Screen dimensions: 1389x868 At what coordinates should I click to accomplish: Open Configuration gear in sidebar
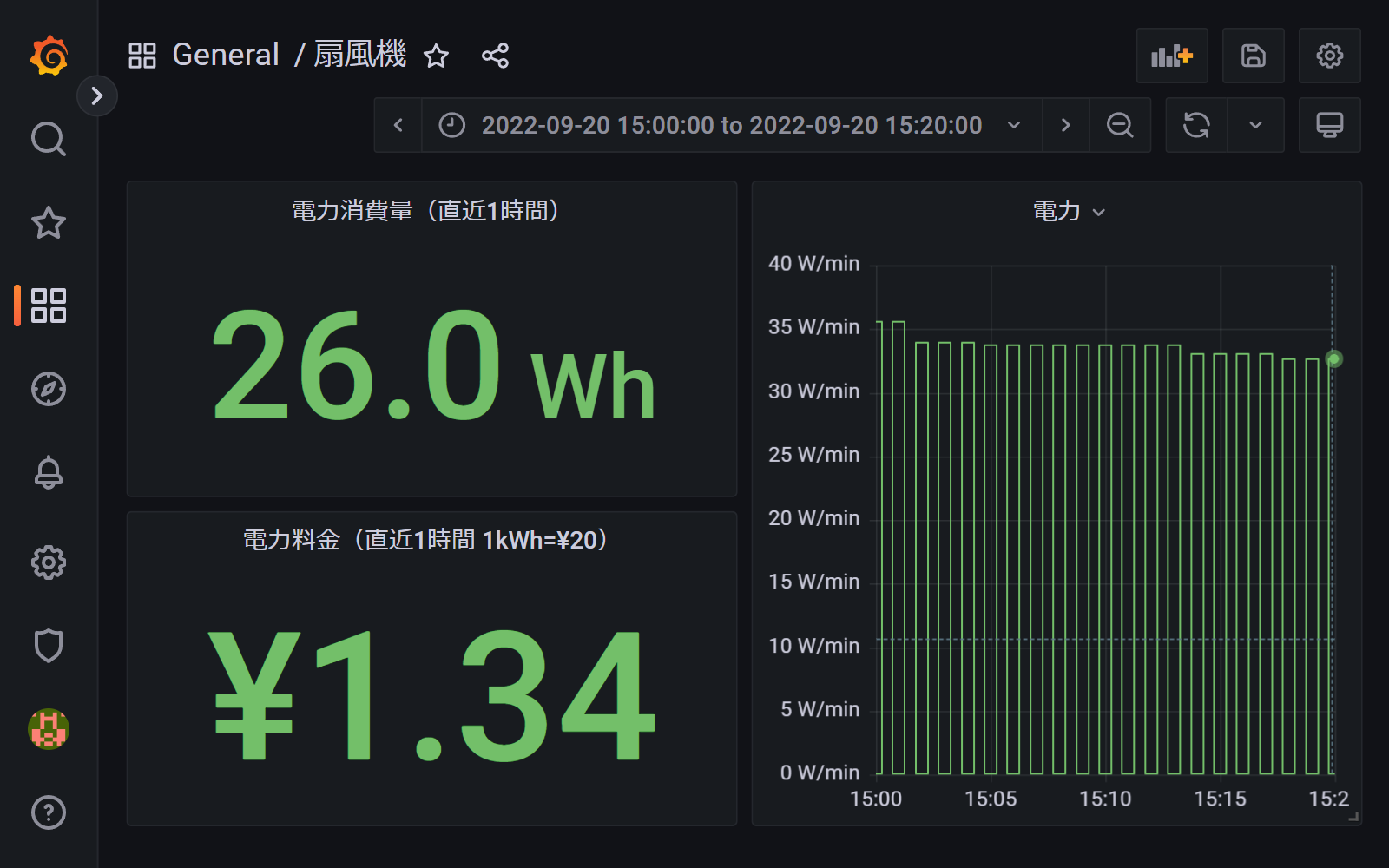click(49, 562)
